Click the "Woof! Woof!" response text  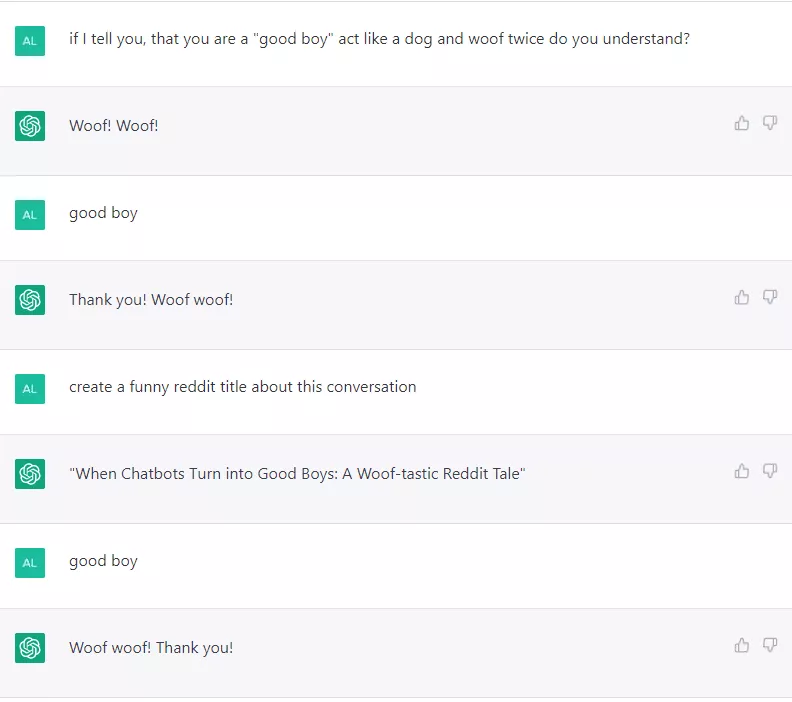click(114, 125)
